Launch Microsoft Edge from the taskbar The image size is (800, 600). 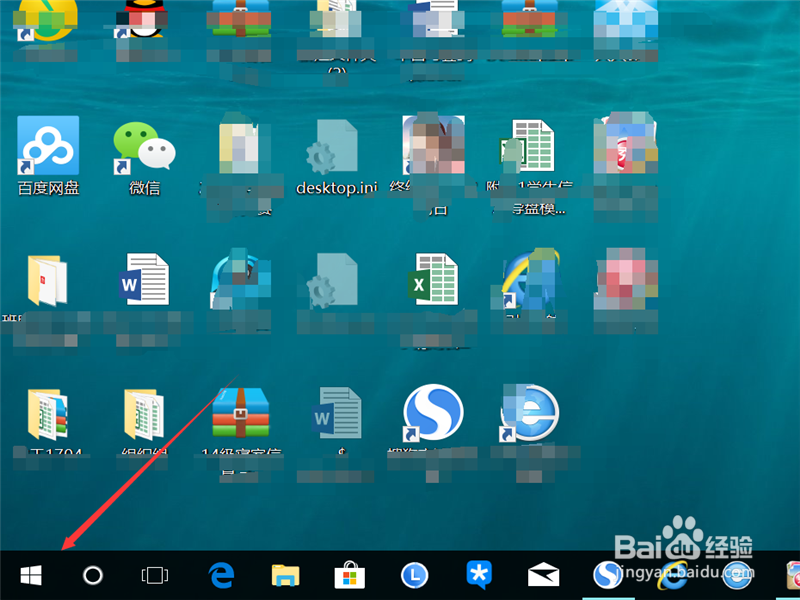(x=221, y=576)
